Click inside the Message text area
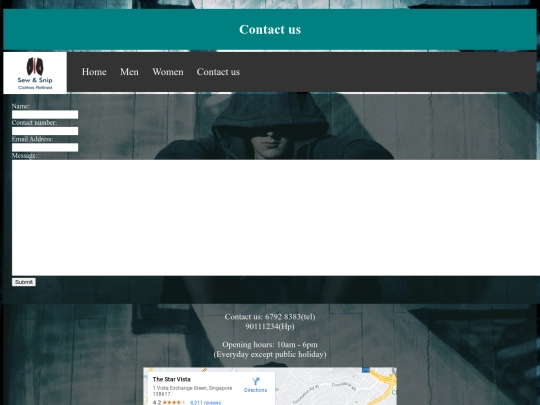The width and height of the screenshot is (540, 405). pyautogui.click(x=276, y=218)
